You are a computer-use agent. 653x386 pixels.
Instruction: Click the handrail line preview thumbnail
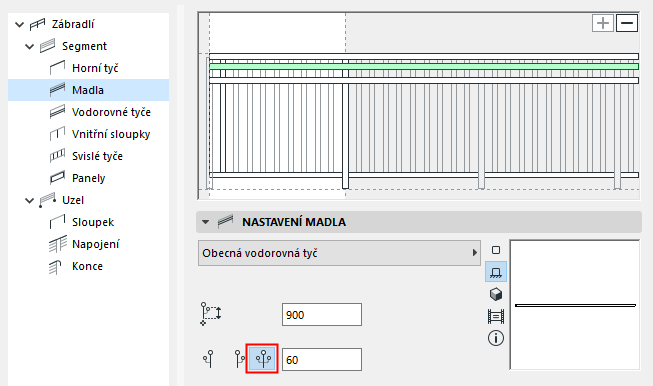pyautogui.click(x=575, y=305)
